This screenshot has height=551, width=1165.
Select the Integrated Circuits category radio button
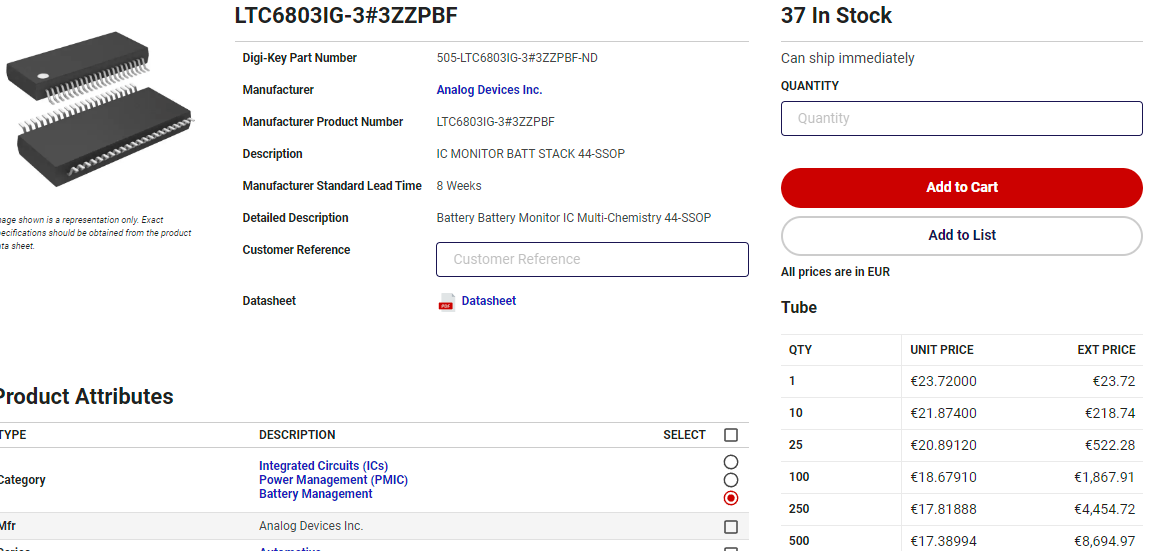coord(731,462)
